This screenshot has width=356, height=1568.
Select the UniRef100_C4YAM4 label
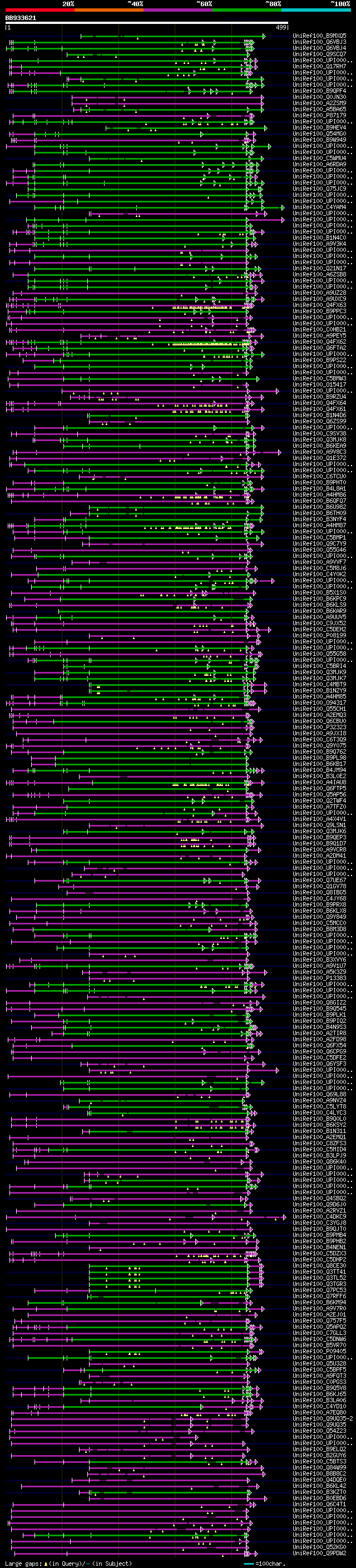[319, 207]
